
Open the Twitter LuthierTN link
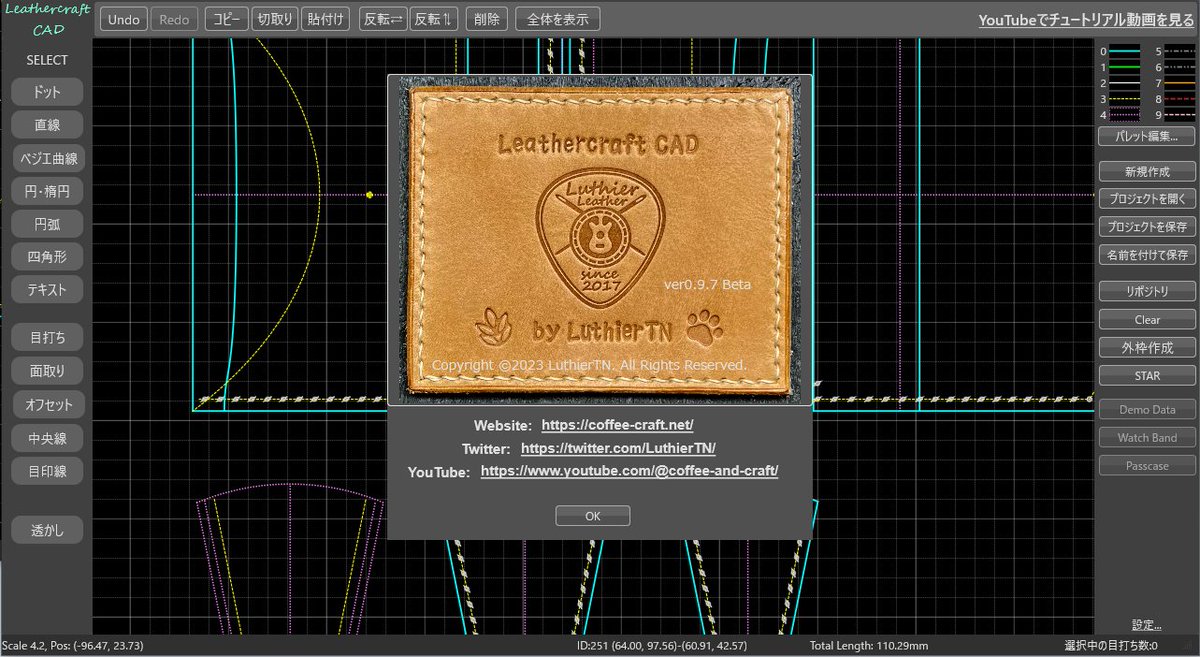click(x=618, y=449)
